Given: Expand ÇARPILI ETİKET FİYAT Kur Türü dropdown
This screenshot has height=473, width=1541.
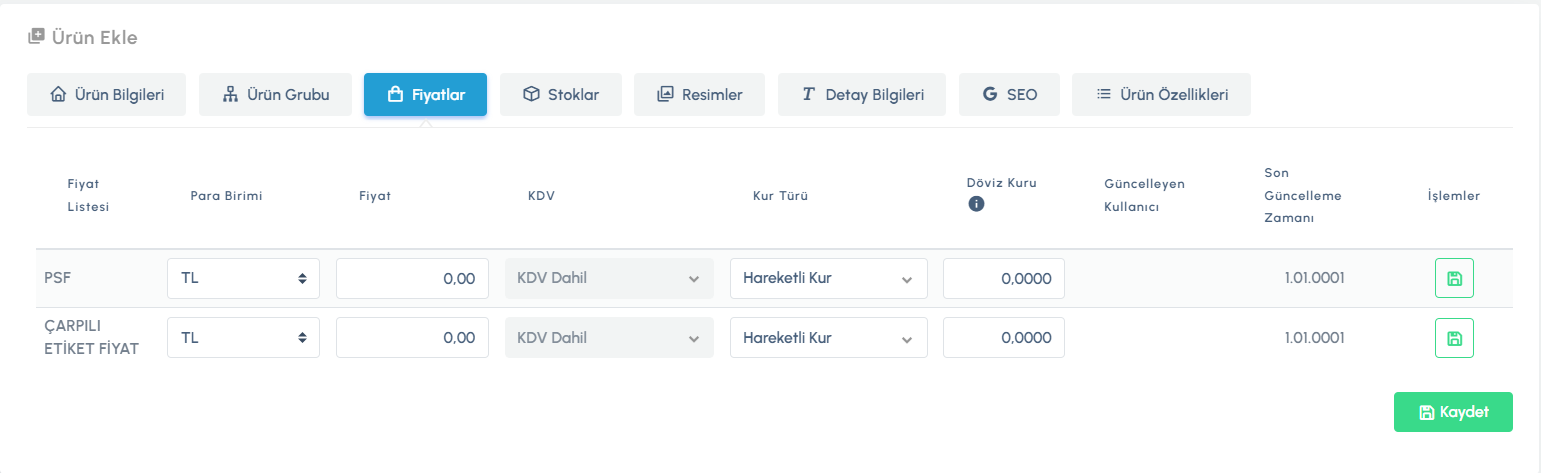Looking at the screenshot, I should 828,338.
